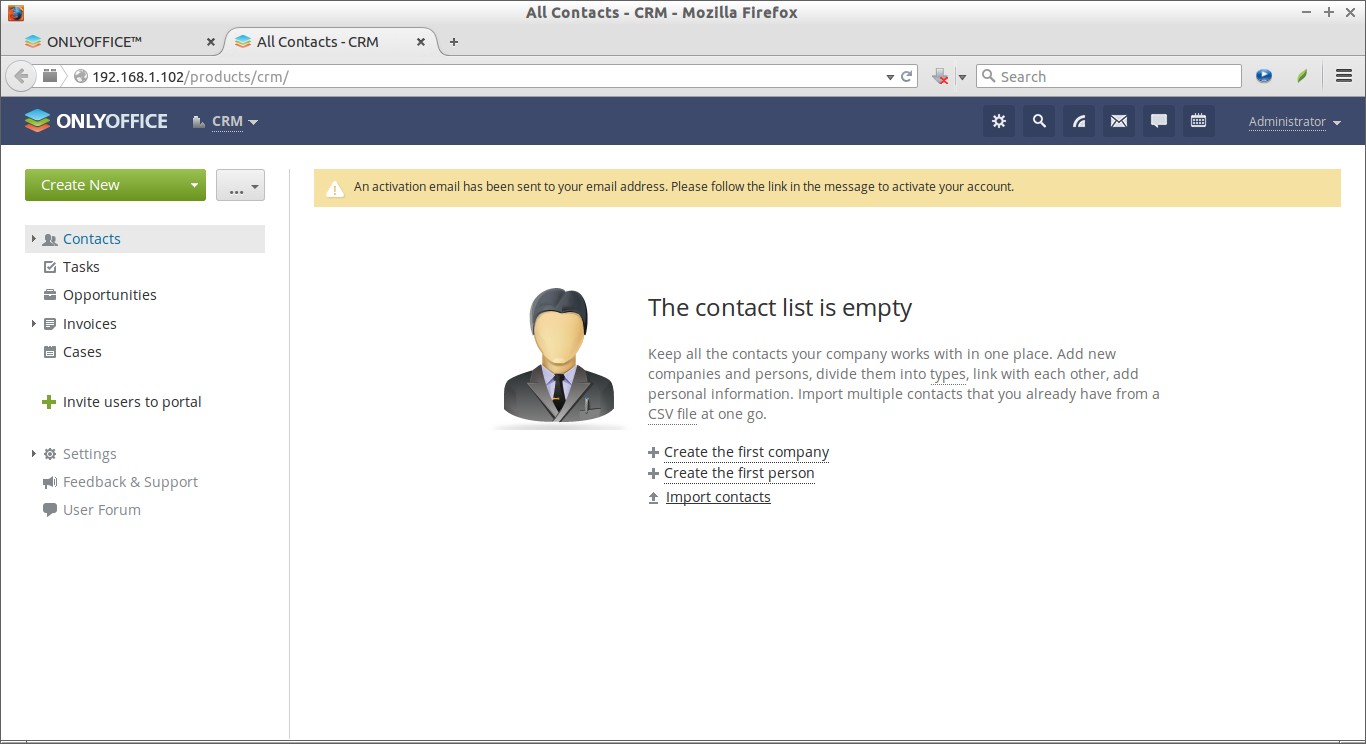
Task: Open Settings in the sidebar
Action: pos(90,454)
